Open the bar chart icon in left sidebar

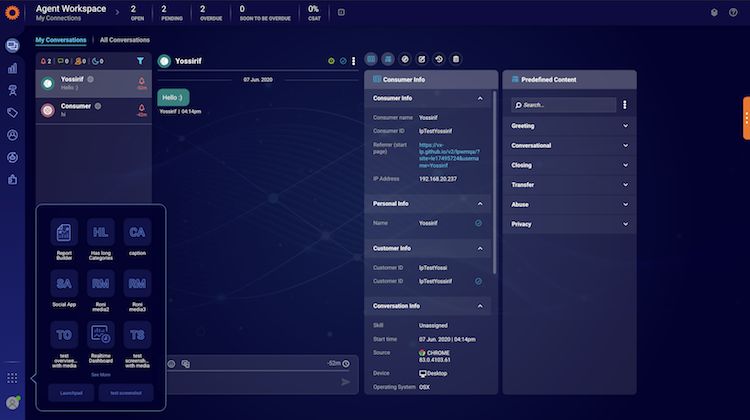coord(12,69)
